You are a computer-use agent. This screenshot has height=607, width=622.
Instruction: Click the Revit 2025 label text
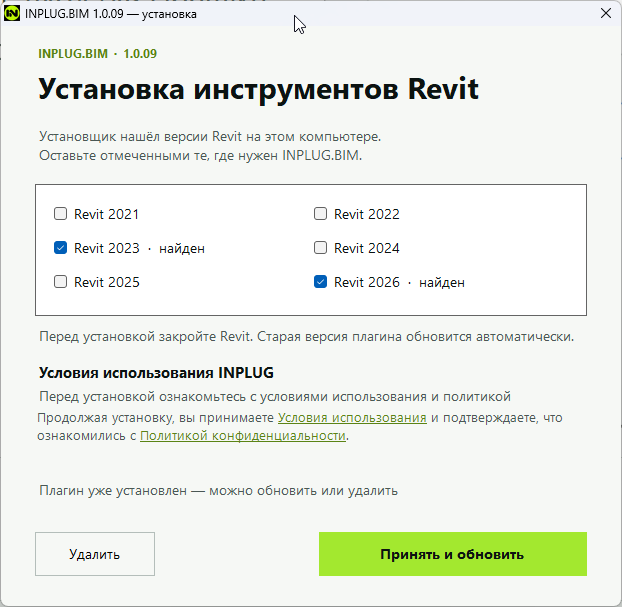click(107, 282)
